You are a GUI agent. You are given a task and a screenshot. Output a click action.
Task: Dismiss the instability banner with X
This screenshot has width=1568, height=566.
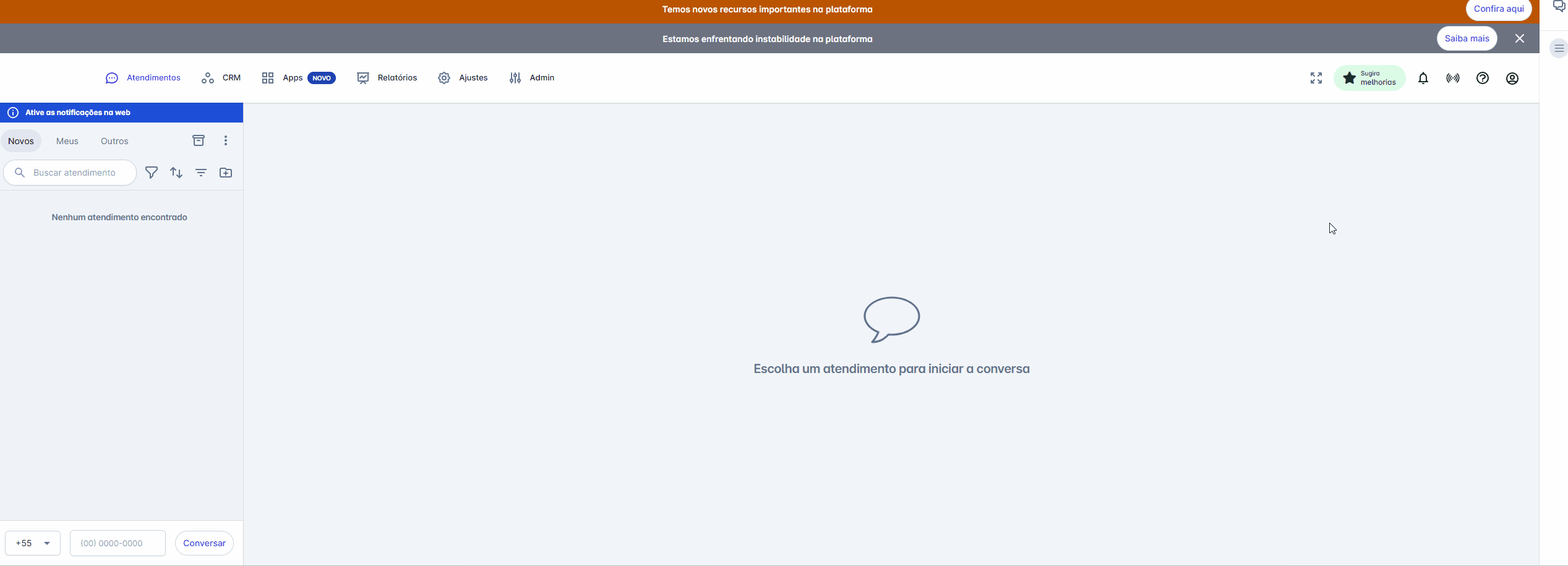(x=1520, y=38)
